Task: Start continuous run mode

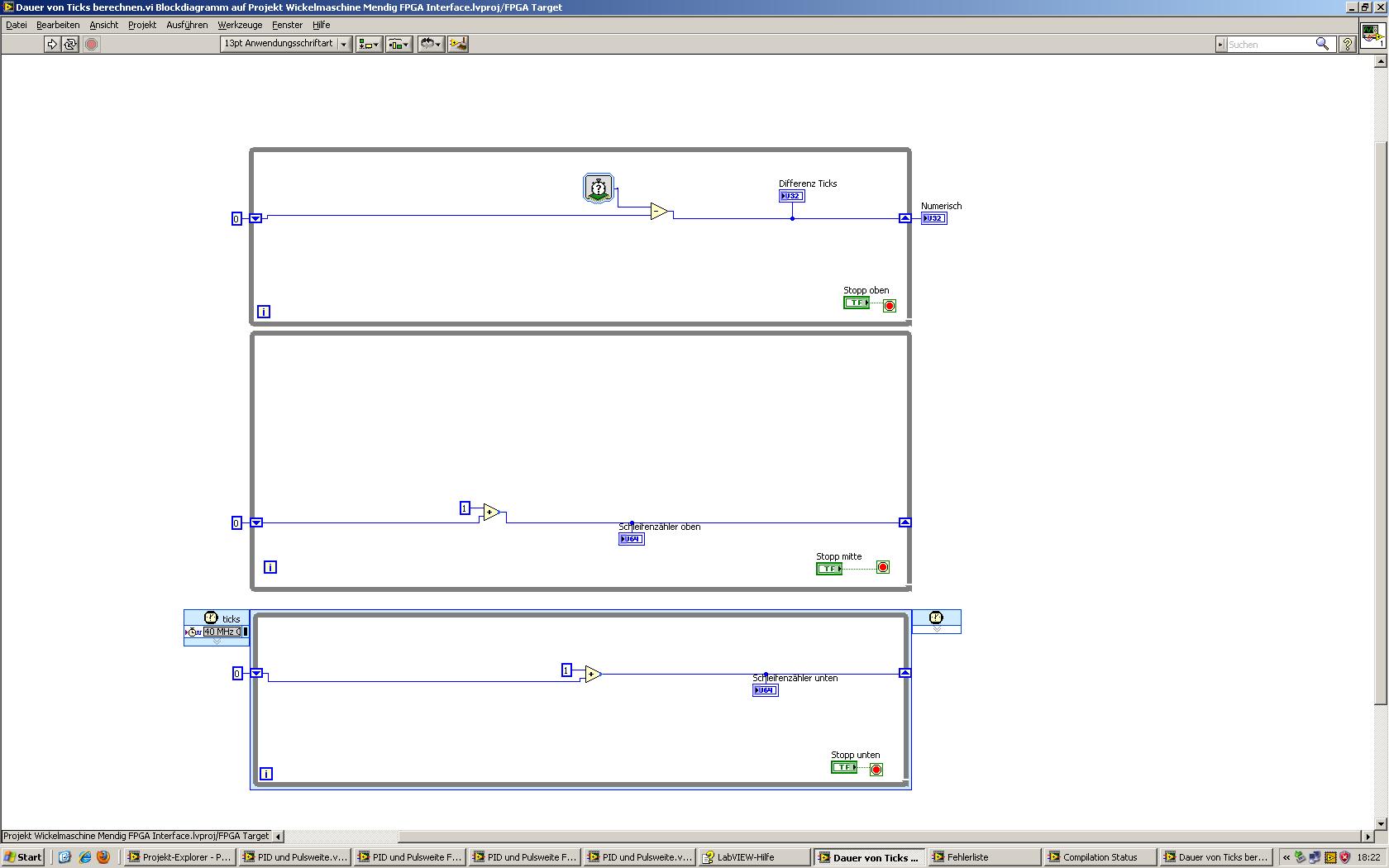Action: (x=70, y=44)
